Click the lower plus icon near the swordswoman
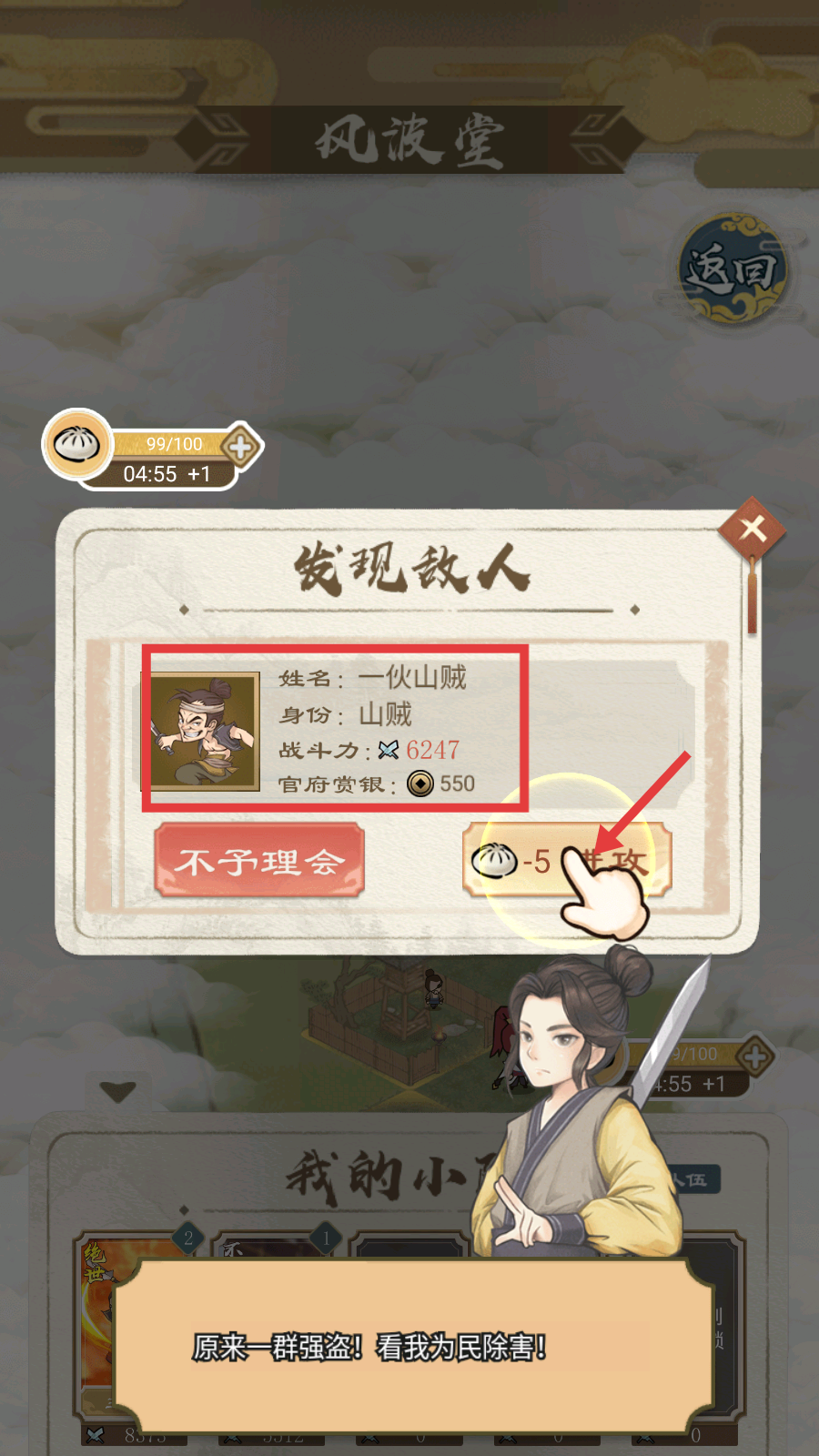Screen dimensions: 819x1456 pyautogui.click(x=755, y=1057)
